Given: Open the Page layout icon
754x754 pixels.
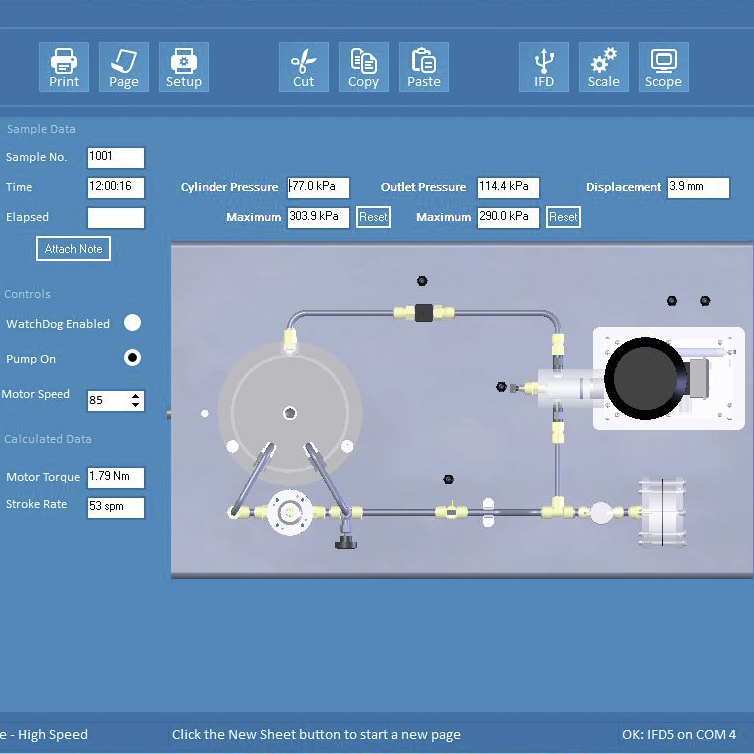Looking at the screenshot, I should (x=124, y=67).
